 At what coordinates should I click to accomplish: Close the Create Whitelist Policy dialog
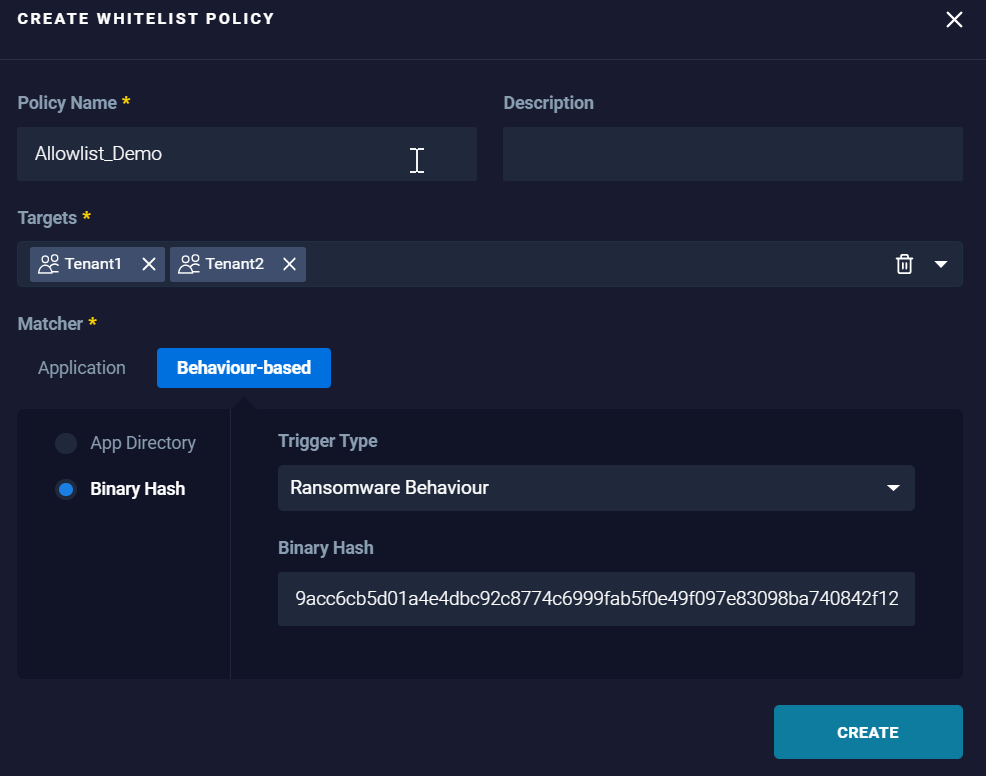coord(953,19)
